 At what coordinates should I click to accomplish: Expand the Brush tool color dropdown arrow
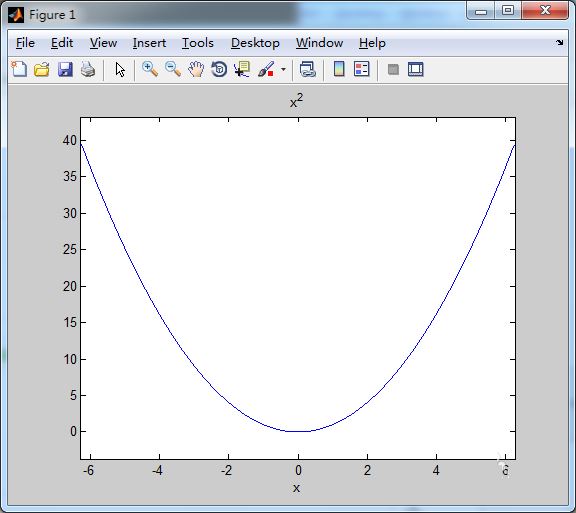pyautogui.click(x=283, y=69)
